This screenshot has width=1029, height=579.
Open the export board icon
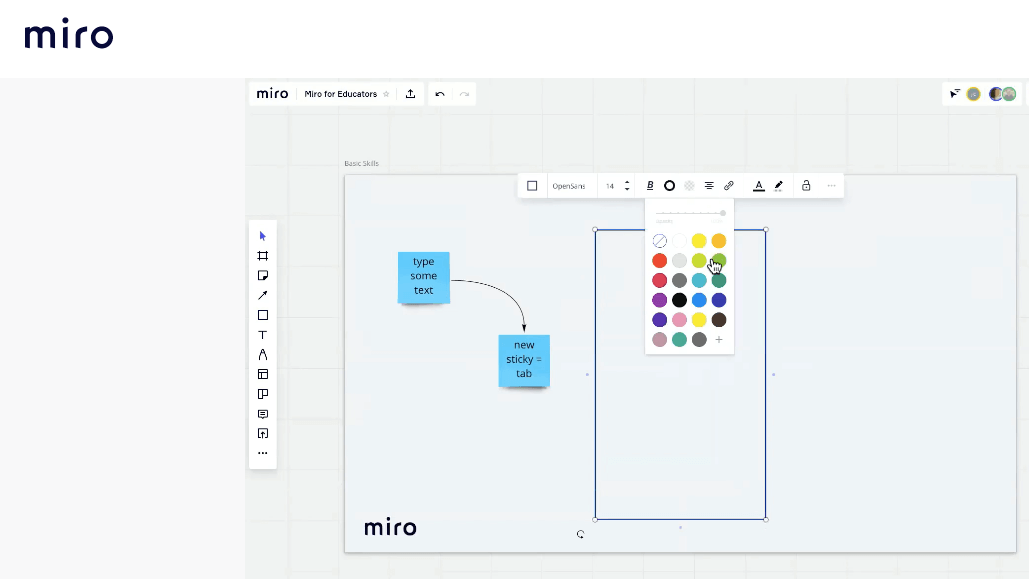coord(410,94)
